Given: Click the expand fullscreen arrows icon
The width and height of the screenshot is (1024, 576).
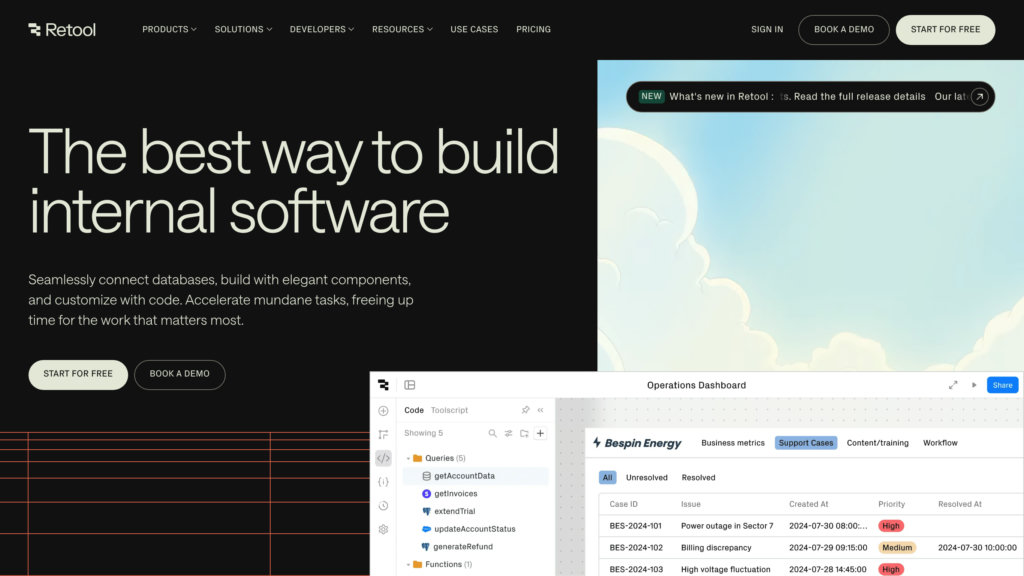Looking at the screenshot, I should click(953, 385).
